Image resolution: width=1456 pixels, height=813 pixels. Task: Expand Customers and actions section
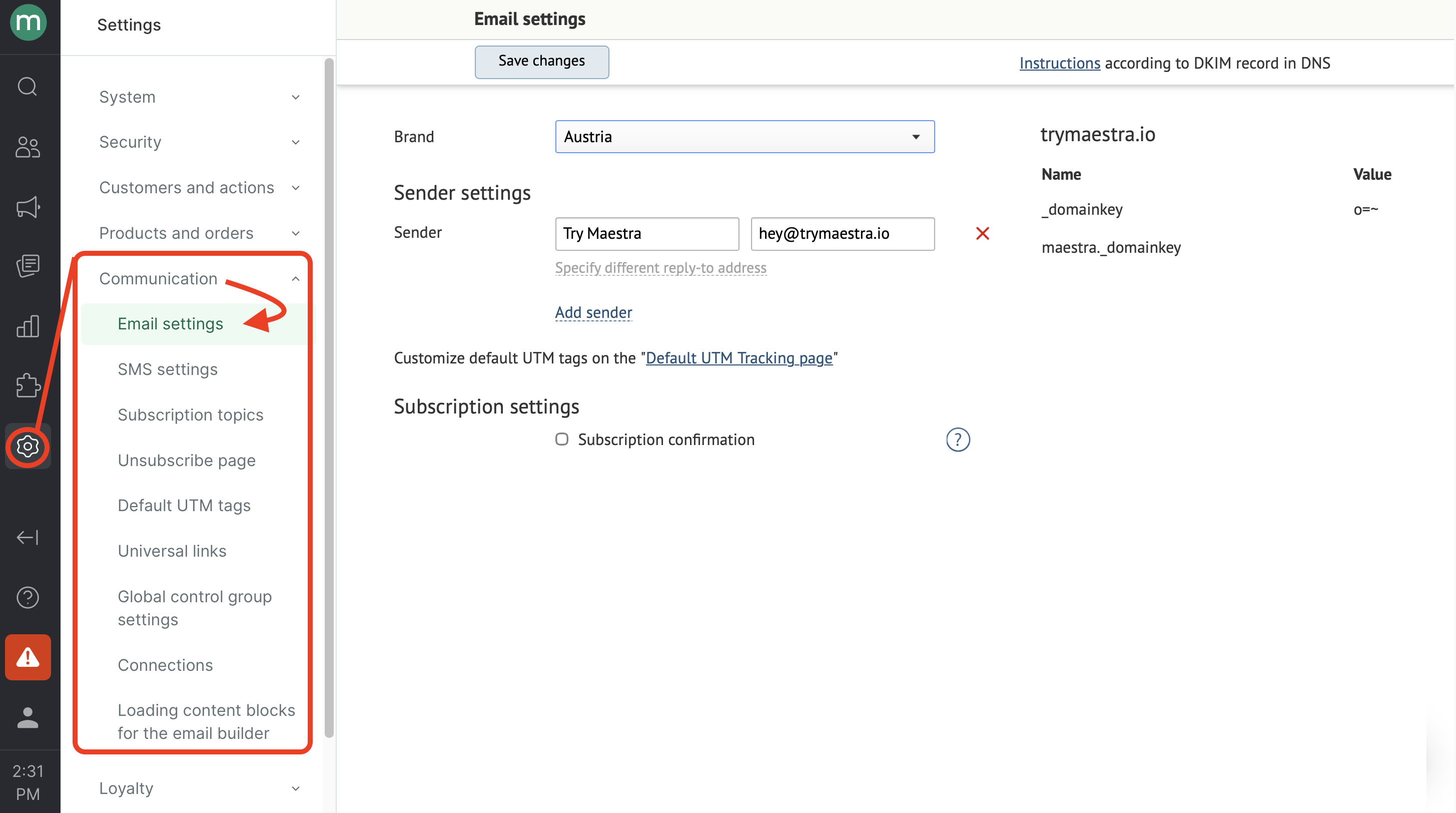199,188
